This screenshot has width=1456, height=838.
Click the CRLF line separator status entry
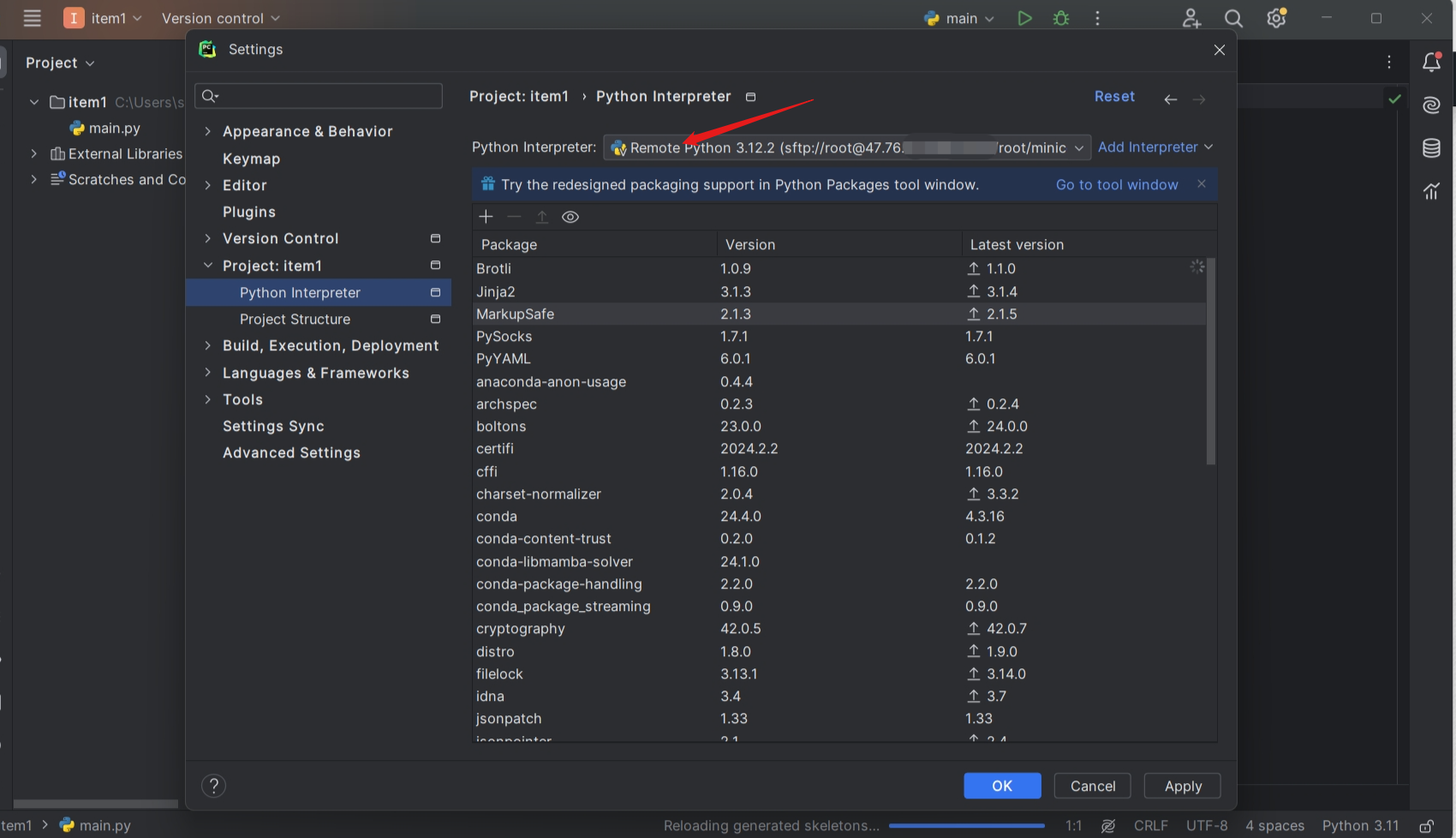(x=1150, y=826)
